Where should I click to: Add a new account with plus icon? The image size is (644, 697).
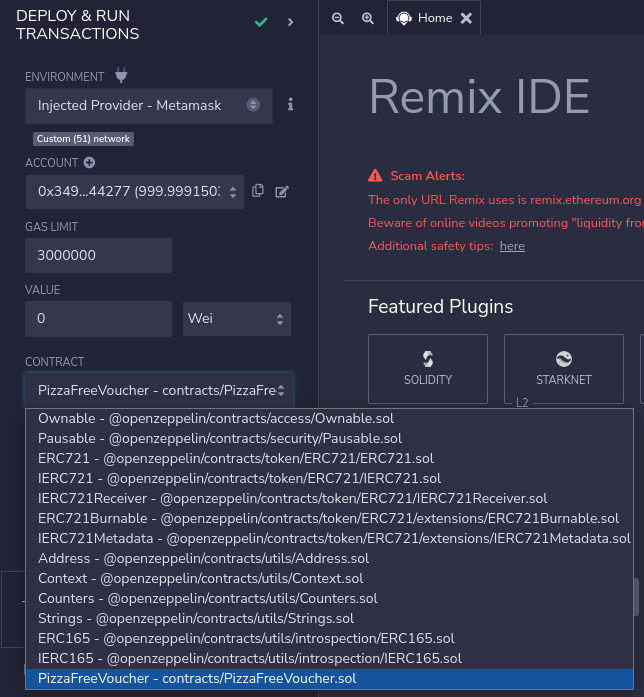point(89,163)
